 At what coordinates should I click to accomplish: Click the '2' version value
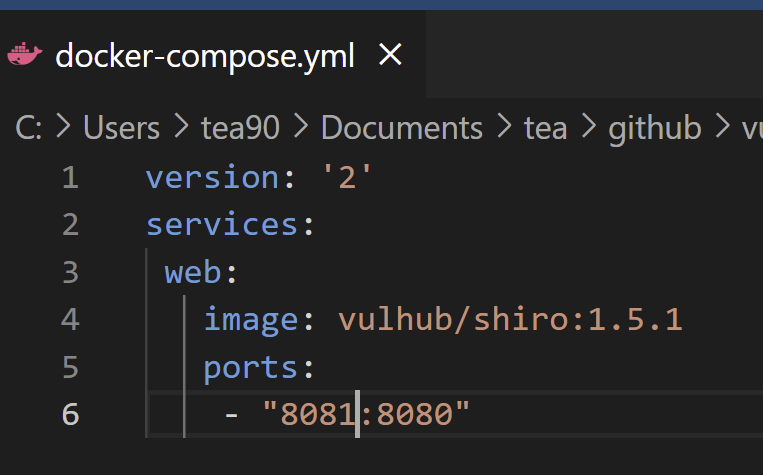[347, 176]
